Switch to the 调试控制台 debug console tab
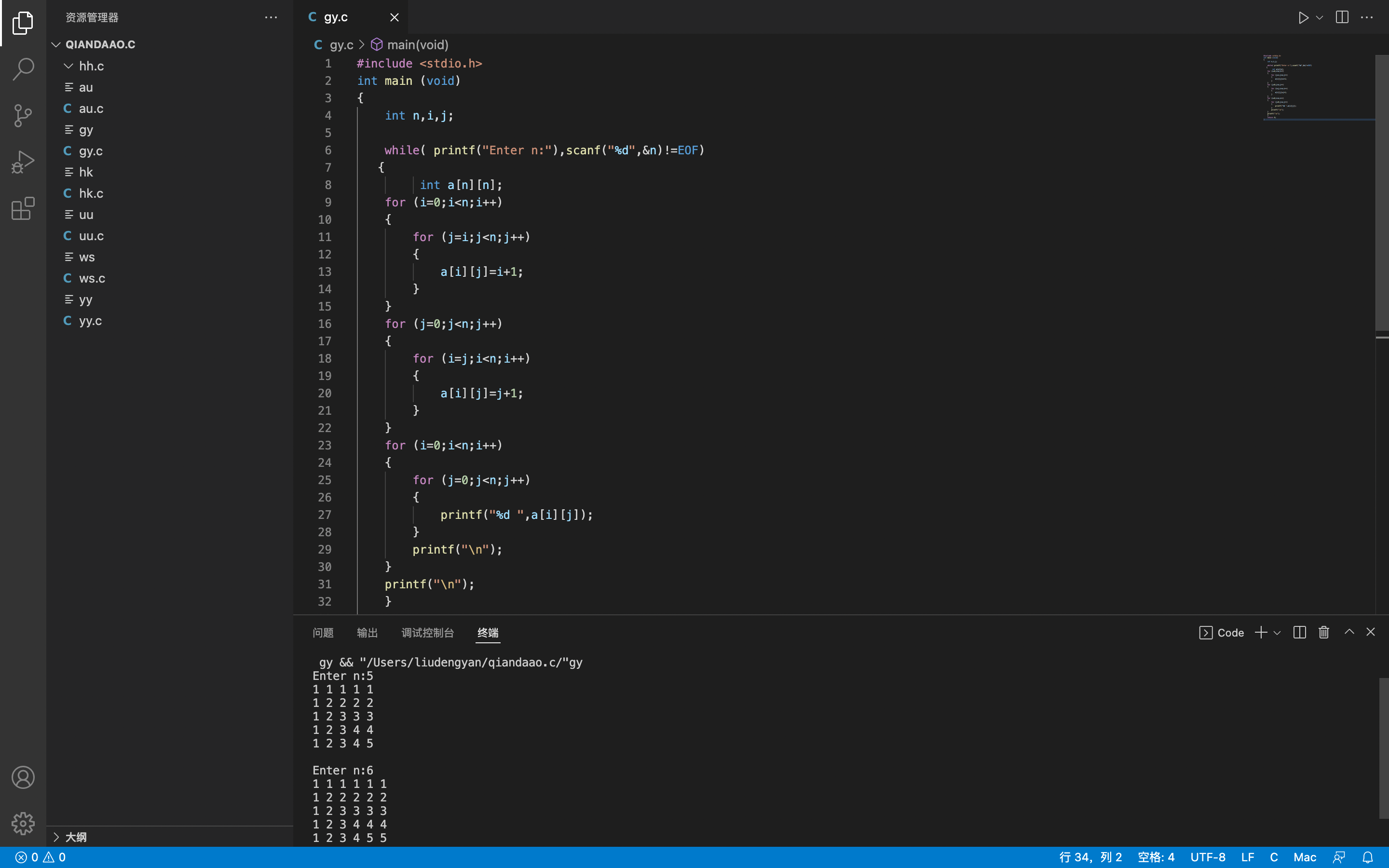 428,633
